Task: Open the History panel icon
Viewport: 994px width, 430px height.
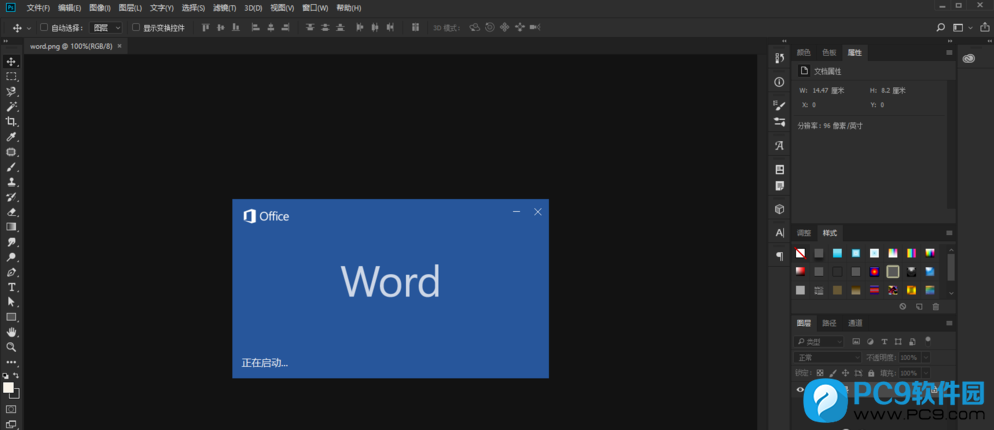Action: coord(780,58)
